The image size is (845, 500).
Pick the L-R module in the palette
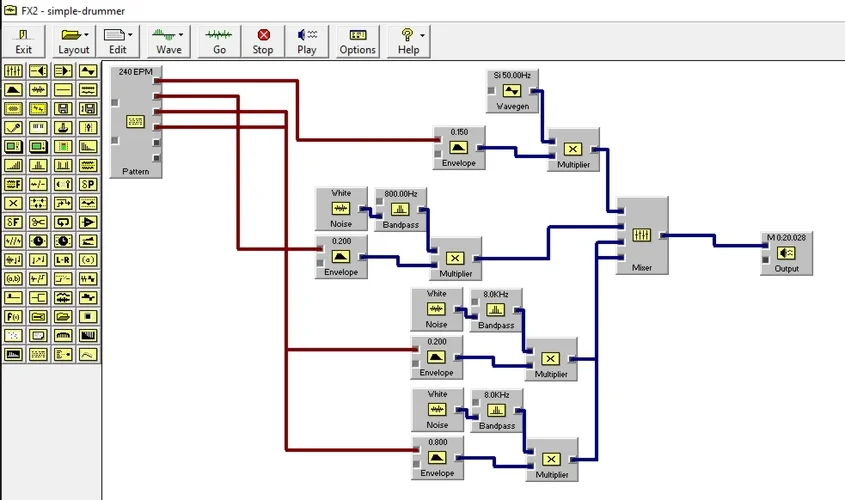tap(63, 260)
